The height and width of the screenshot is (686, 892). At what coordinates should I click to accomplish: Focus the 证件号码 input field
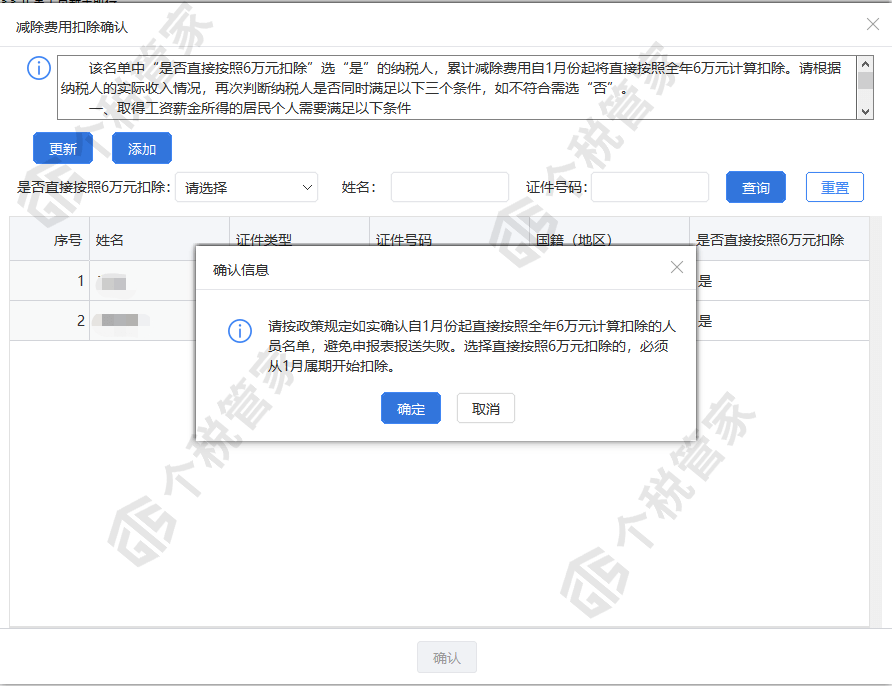pos(650,187)
